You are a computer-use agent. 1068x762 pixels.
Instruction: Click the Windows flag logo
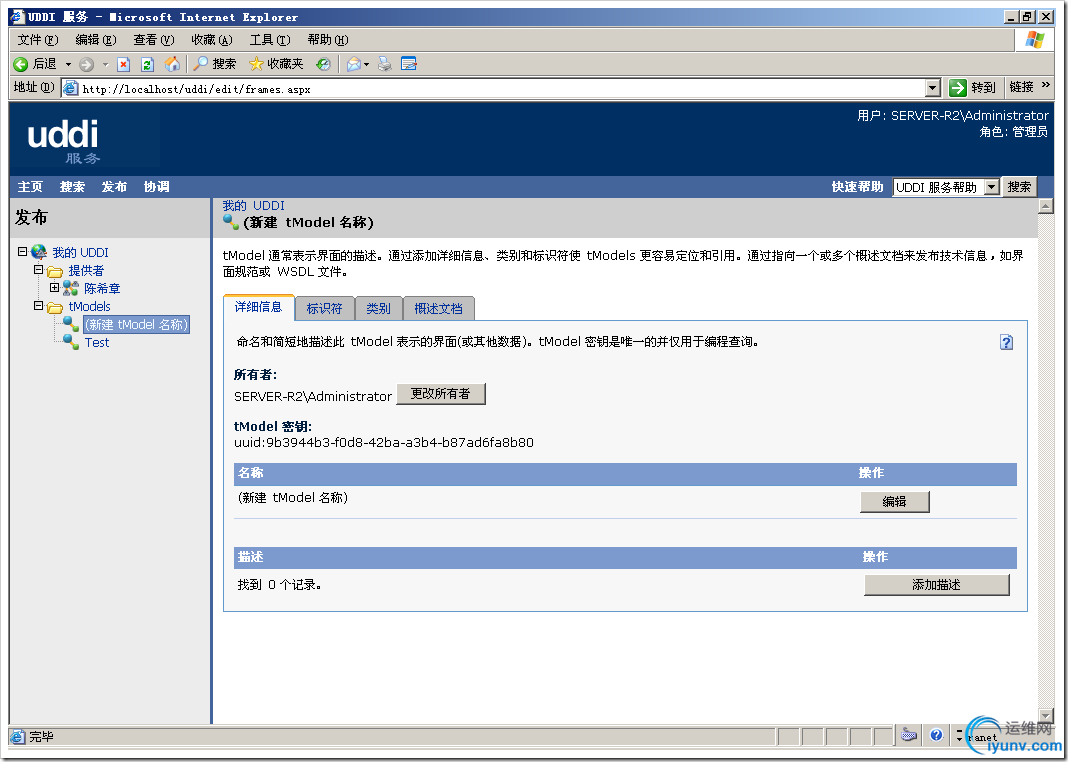tap(1035, 40)
